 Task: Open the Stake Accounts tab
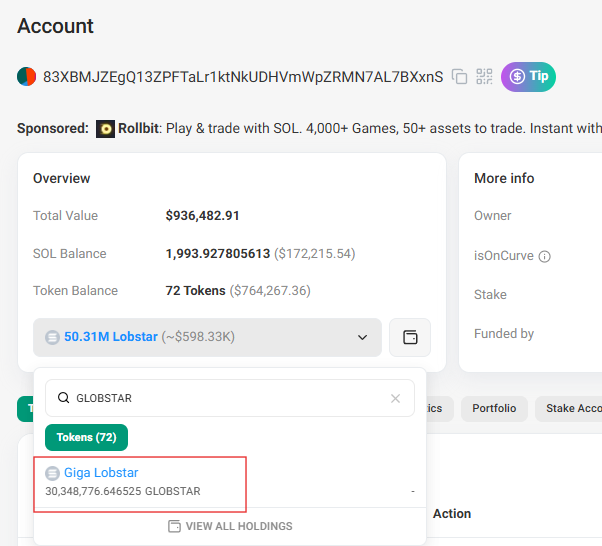(569, 409)
